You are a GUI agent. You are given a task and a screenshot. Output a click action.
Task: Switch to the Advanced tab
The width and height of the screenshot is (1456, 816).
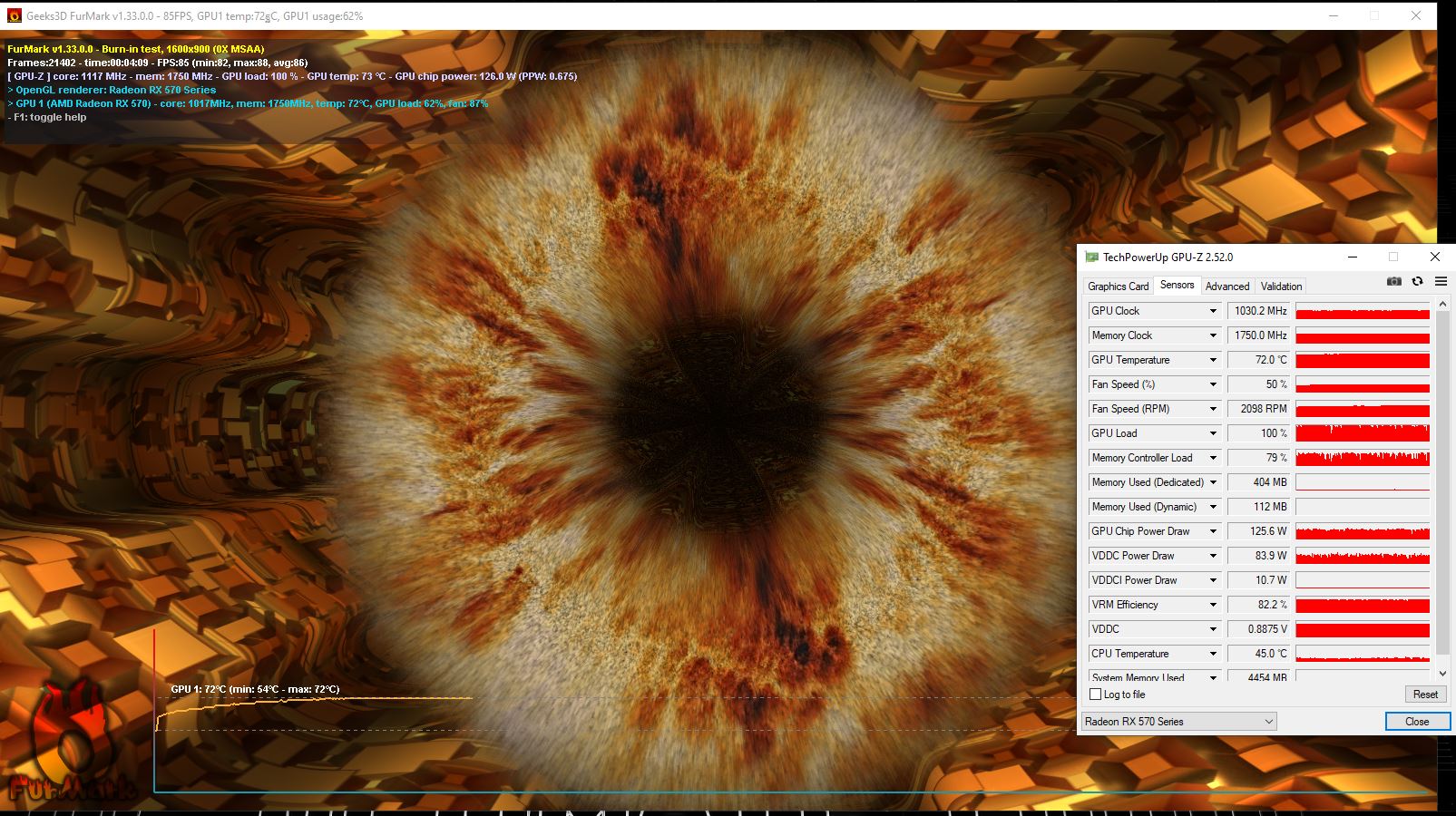1226,287
